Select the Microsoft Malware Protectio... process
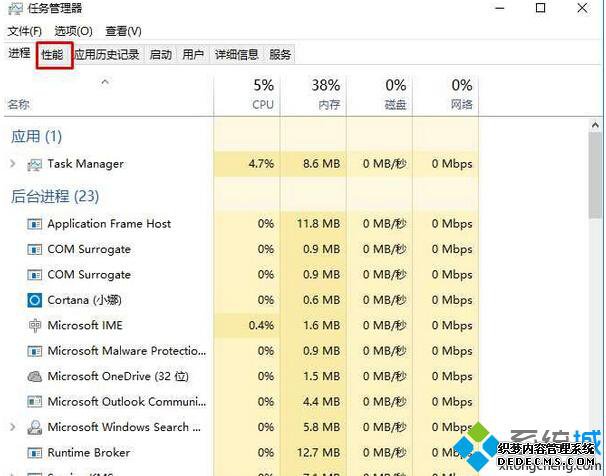Viewport: 606px width, 476px height. pos(127,351)
